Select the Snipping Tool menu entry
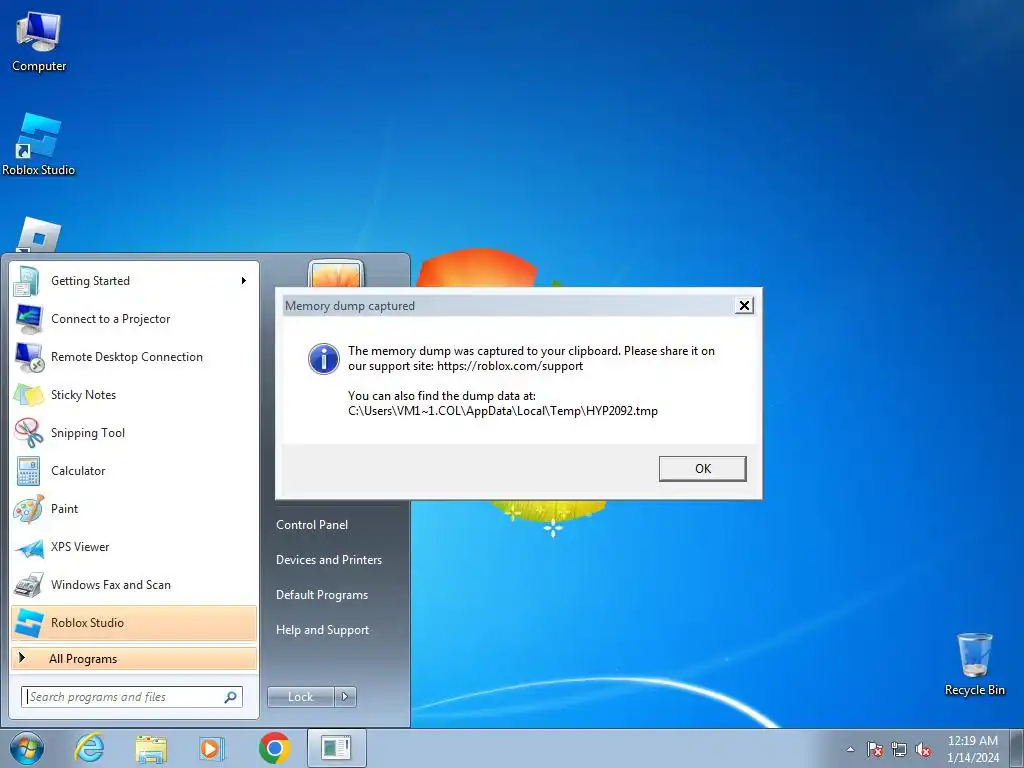Image resolution: width=1024 pixels, height=768 pixels. pos(134,432)
